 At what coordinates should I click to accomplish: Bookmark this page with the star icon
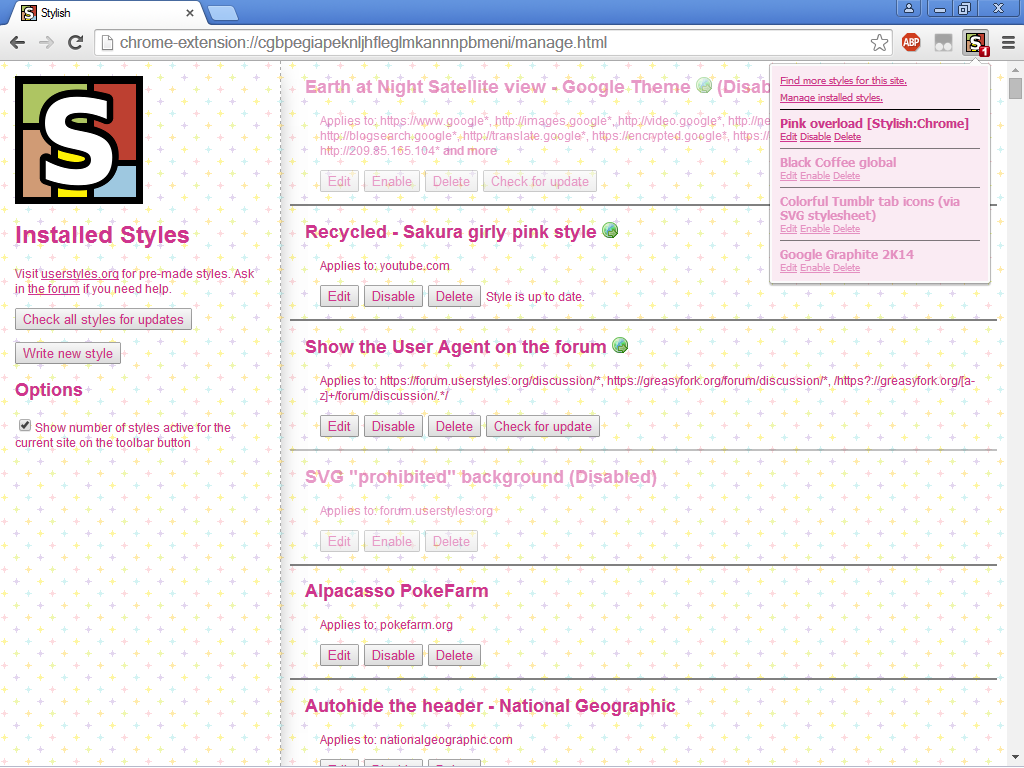[879, 43]
